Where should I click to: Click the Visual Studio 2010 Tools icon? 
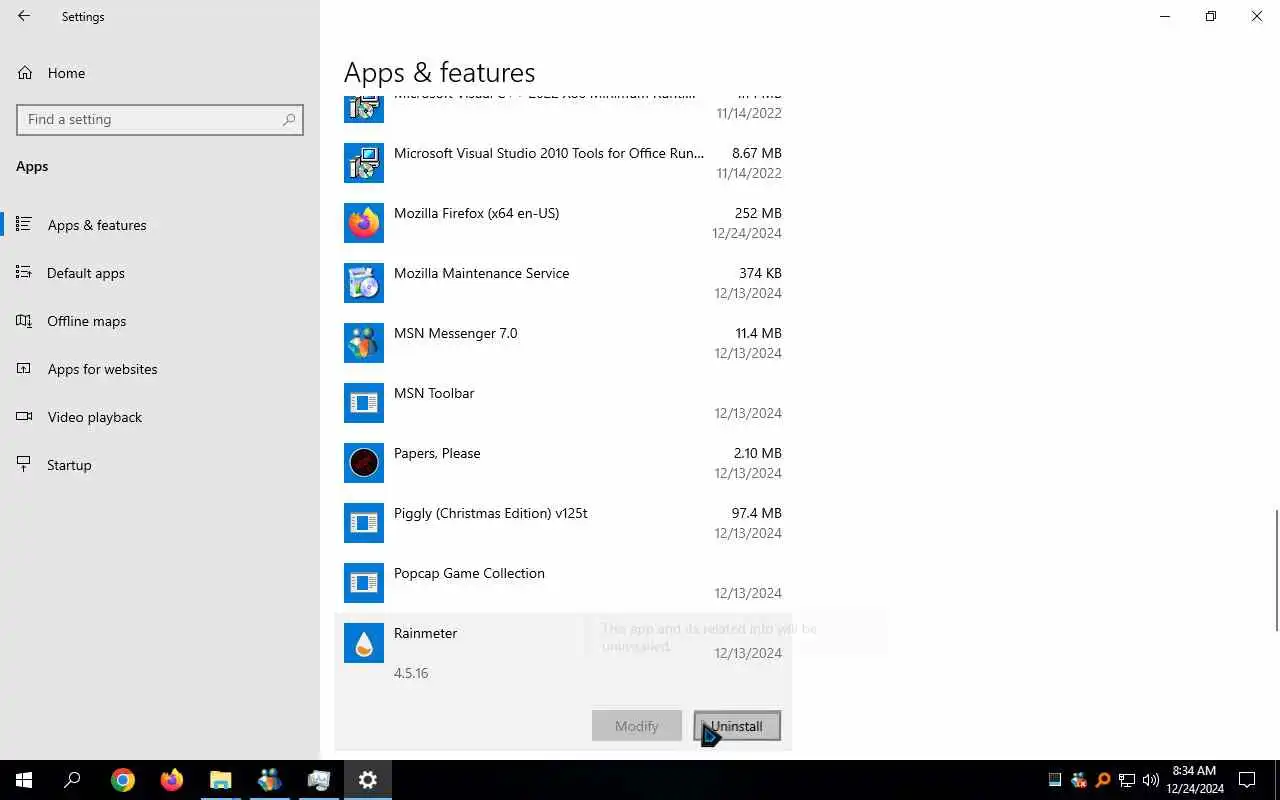[x=364, y=163]
